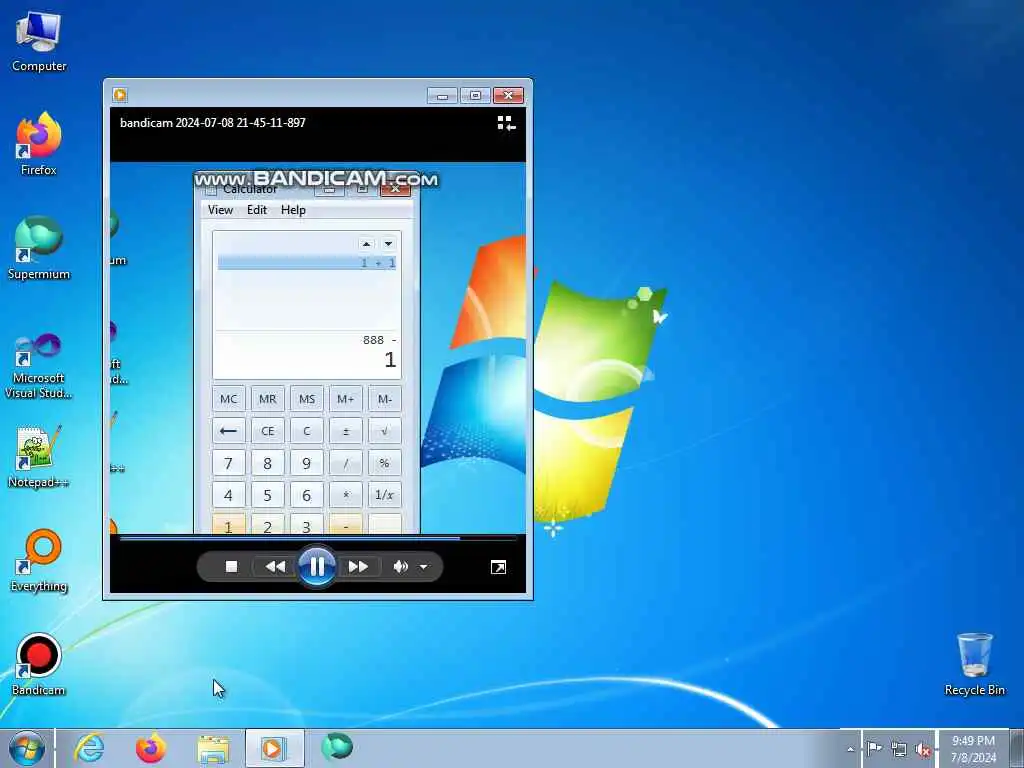This screenshot has width=1024, height=768.
Task: Stop playback in Media Player
Action: [231, 566]
